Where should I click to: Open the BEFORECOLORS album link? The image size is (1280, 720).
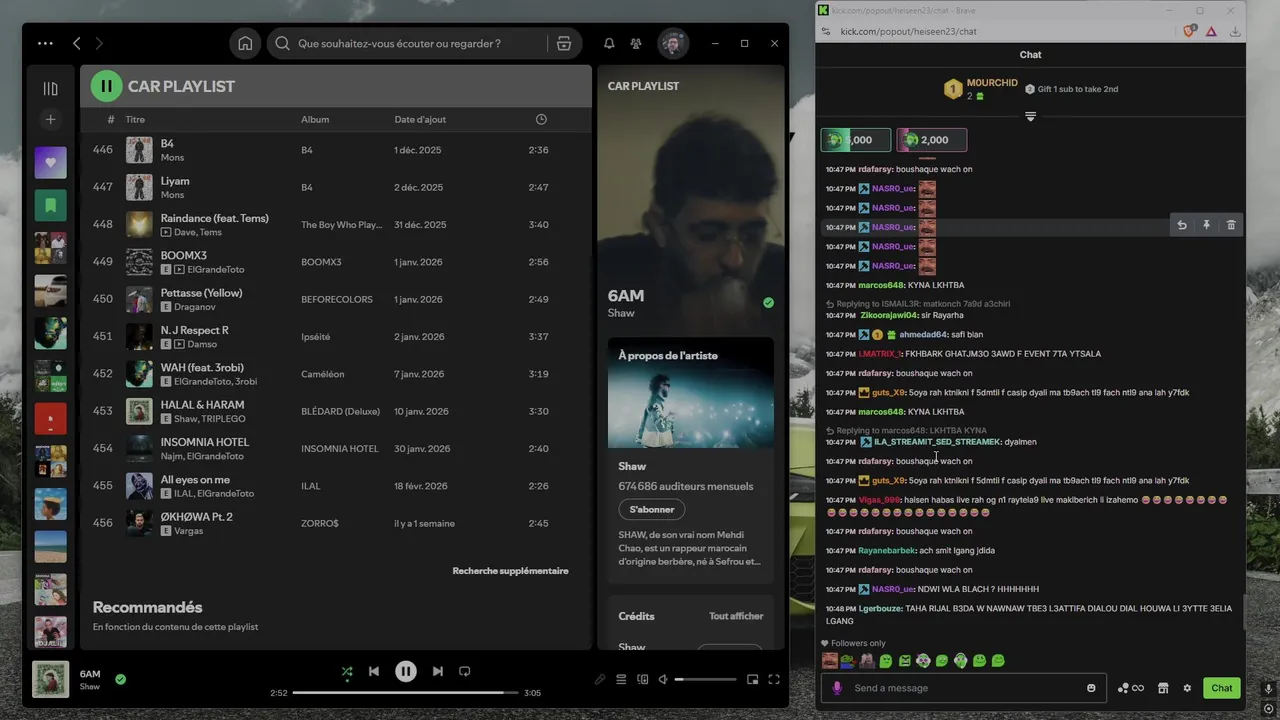click(337, 299)
